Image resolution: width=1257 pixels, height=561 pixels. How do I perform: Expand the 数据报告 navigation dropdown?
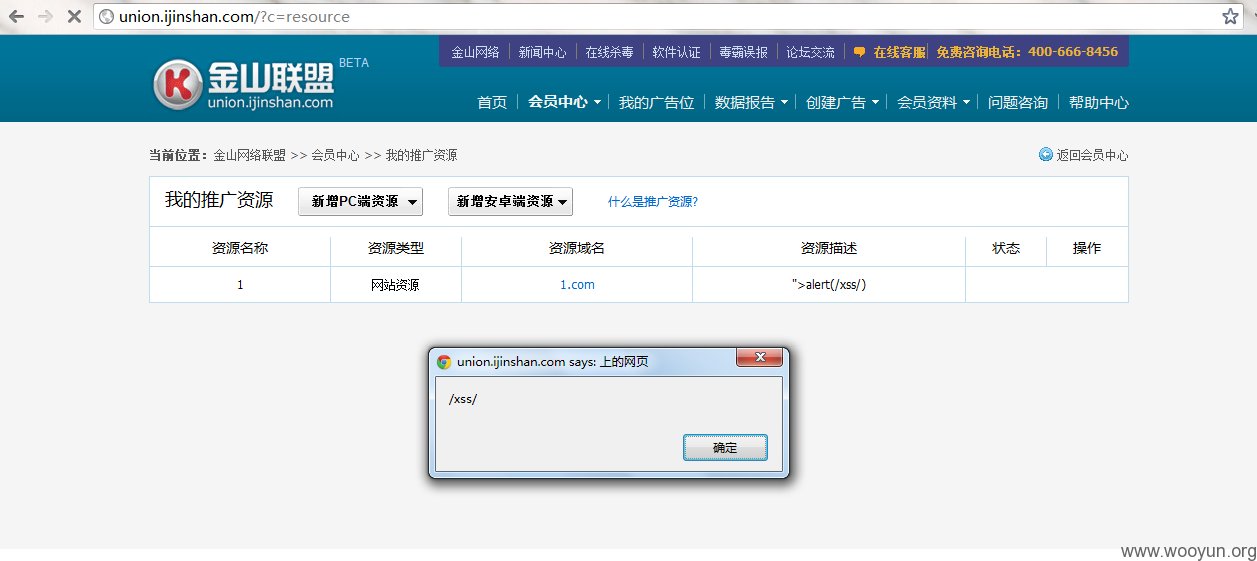(x=751, y=102)
